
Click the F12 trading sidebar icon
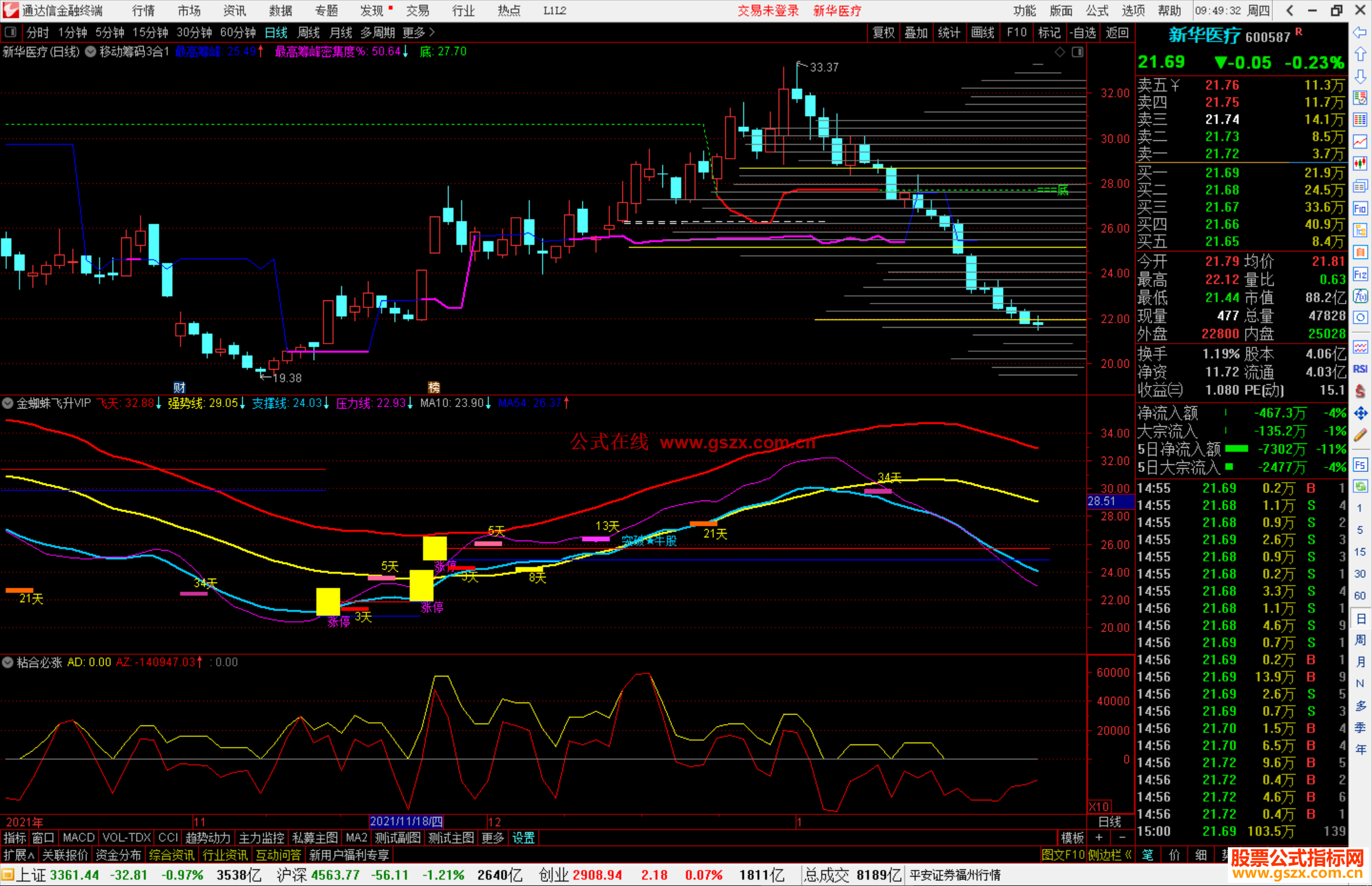[1360, 274]
